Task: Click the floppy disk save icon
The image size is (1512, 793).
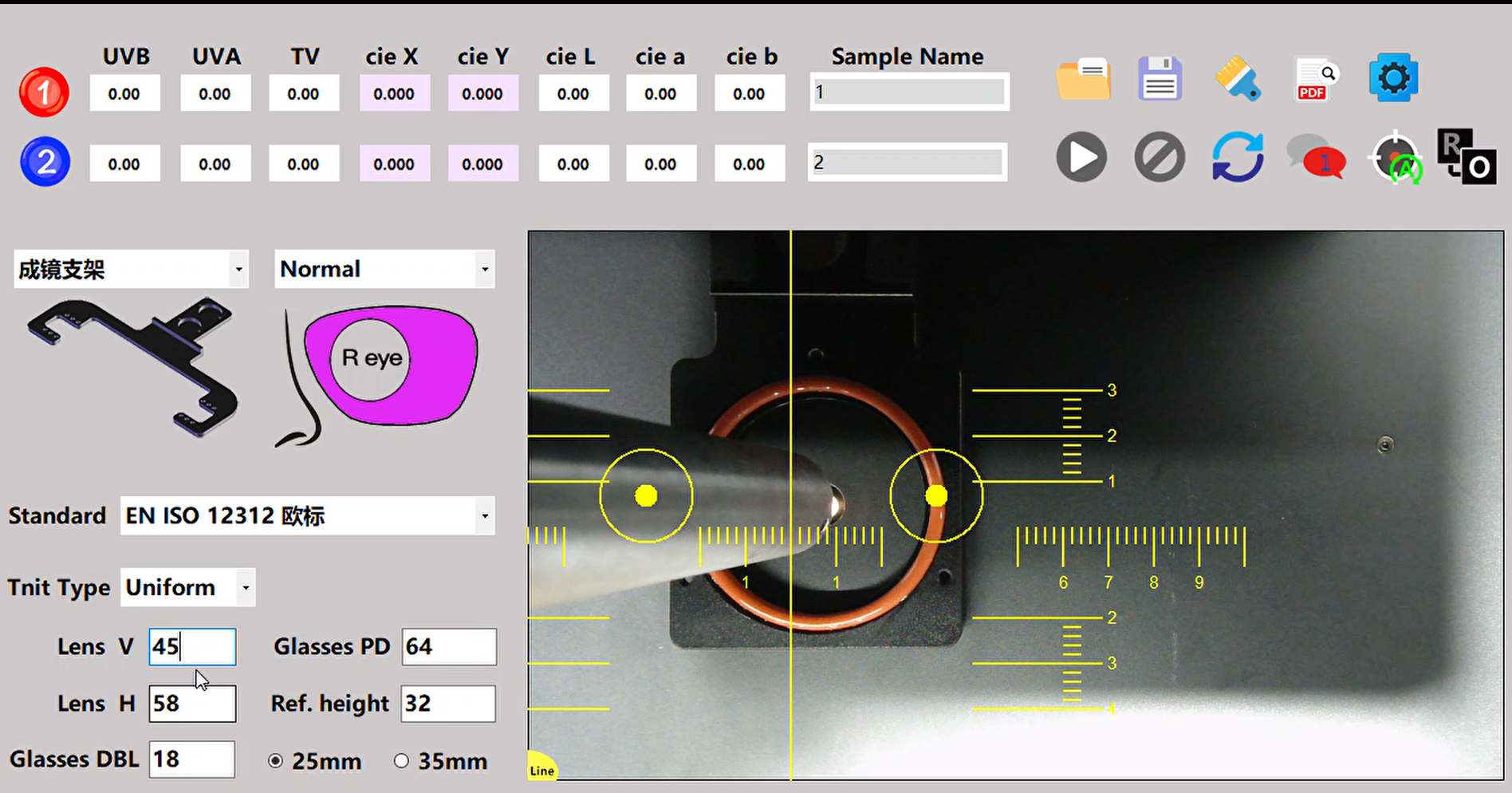Action: tap(1160, 78)
